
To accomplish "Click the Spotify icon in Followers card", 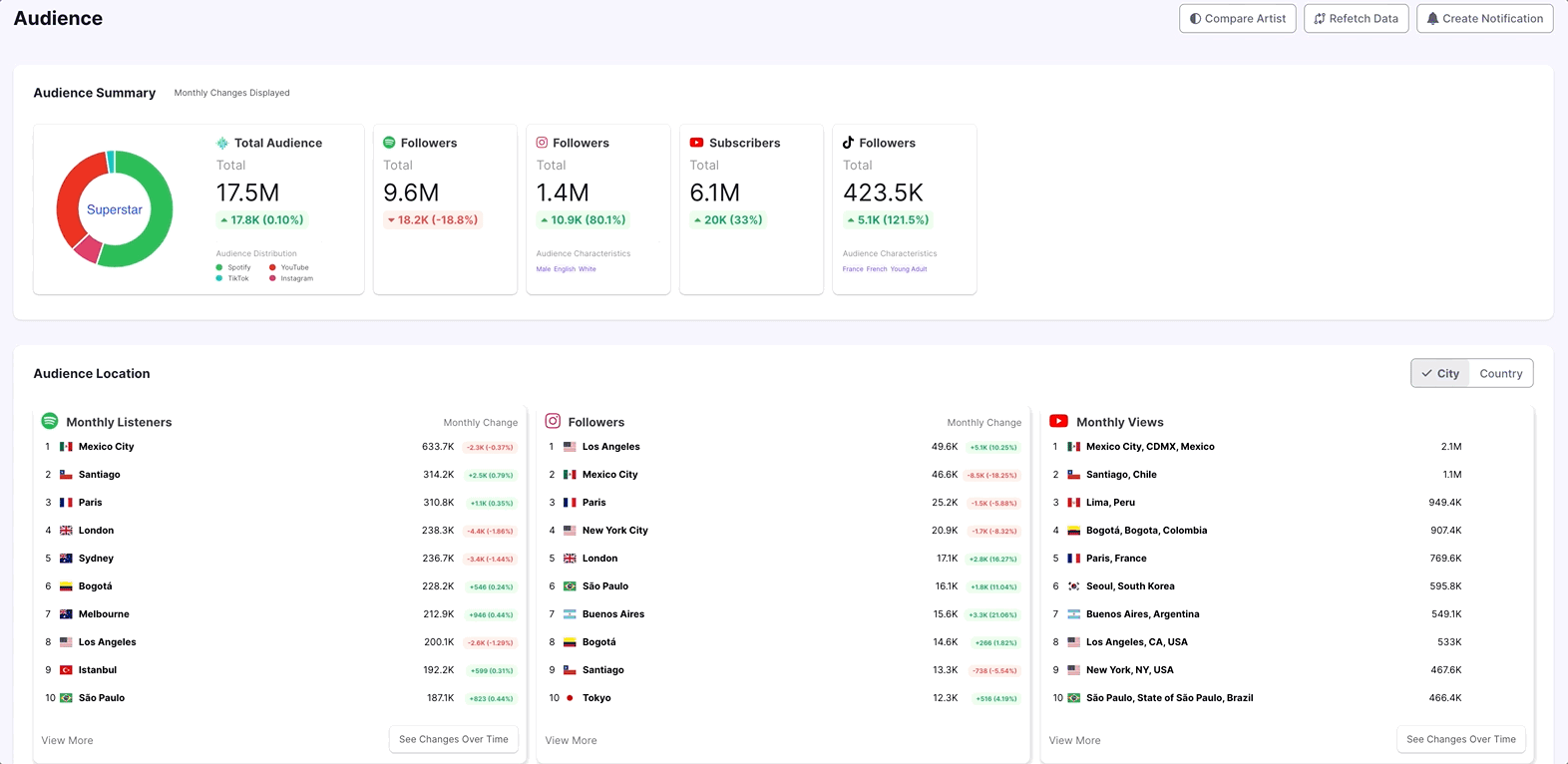I will [389, 143].
